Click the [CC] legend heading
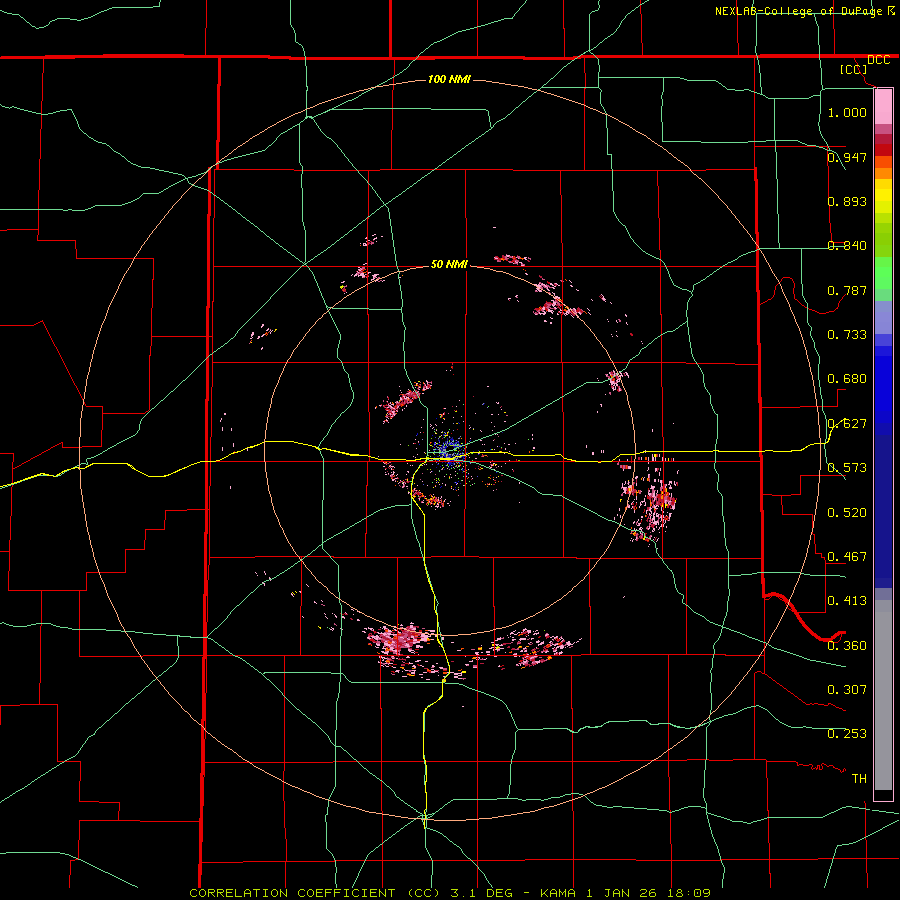Image resolution: width=900 pixels, height=900 pixels. coord(853,69)
